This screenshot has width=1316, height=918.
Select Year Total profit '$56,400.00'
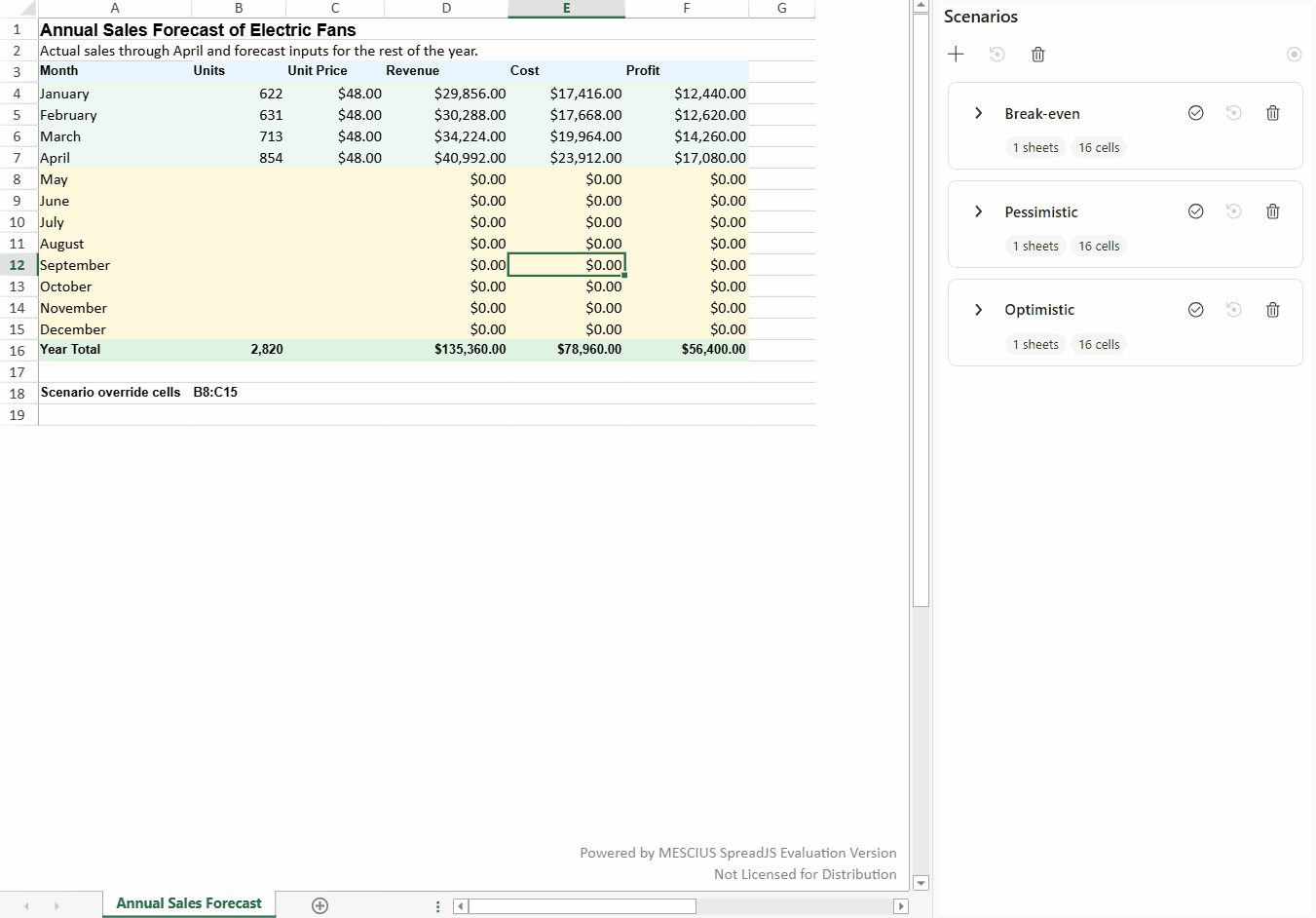pyautogui.click(x=687, y=350)
